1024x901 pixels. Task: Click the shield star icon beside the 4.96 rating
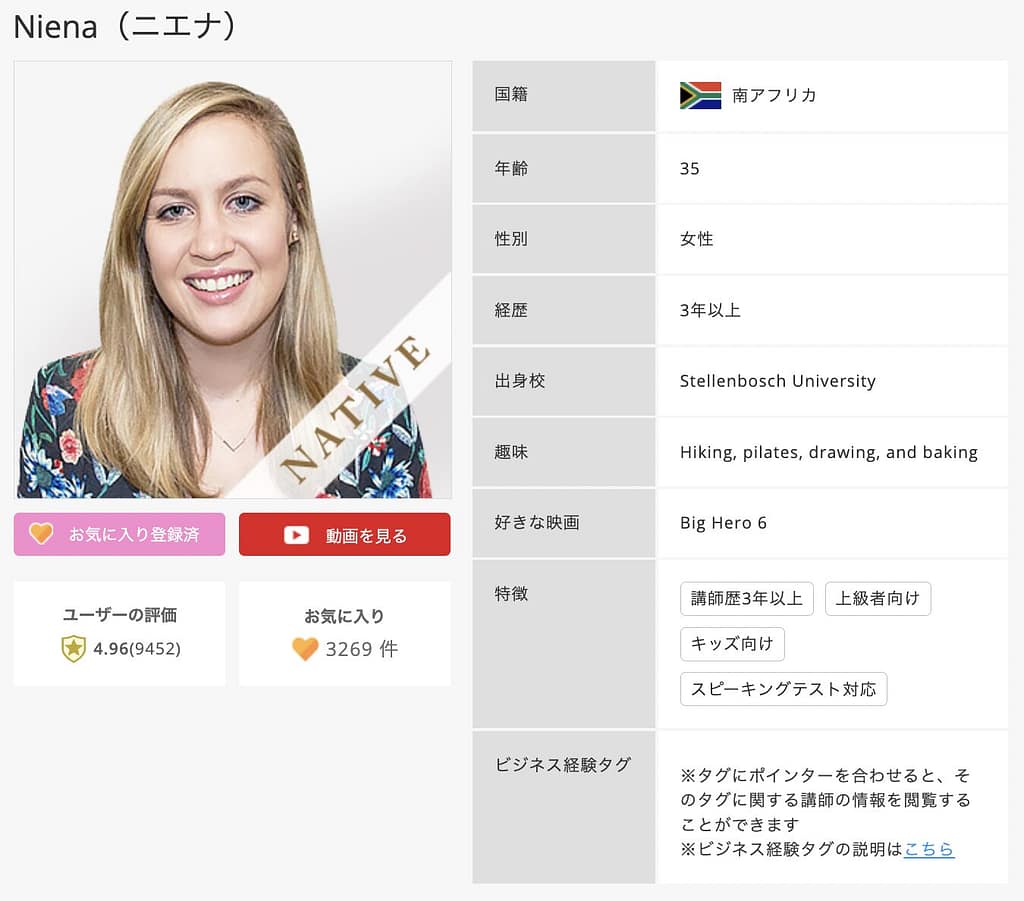click(x=74, y=649)
